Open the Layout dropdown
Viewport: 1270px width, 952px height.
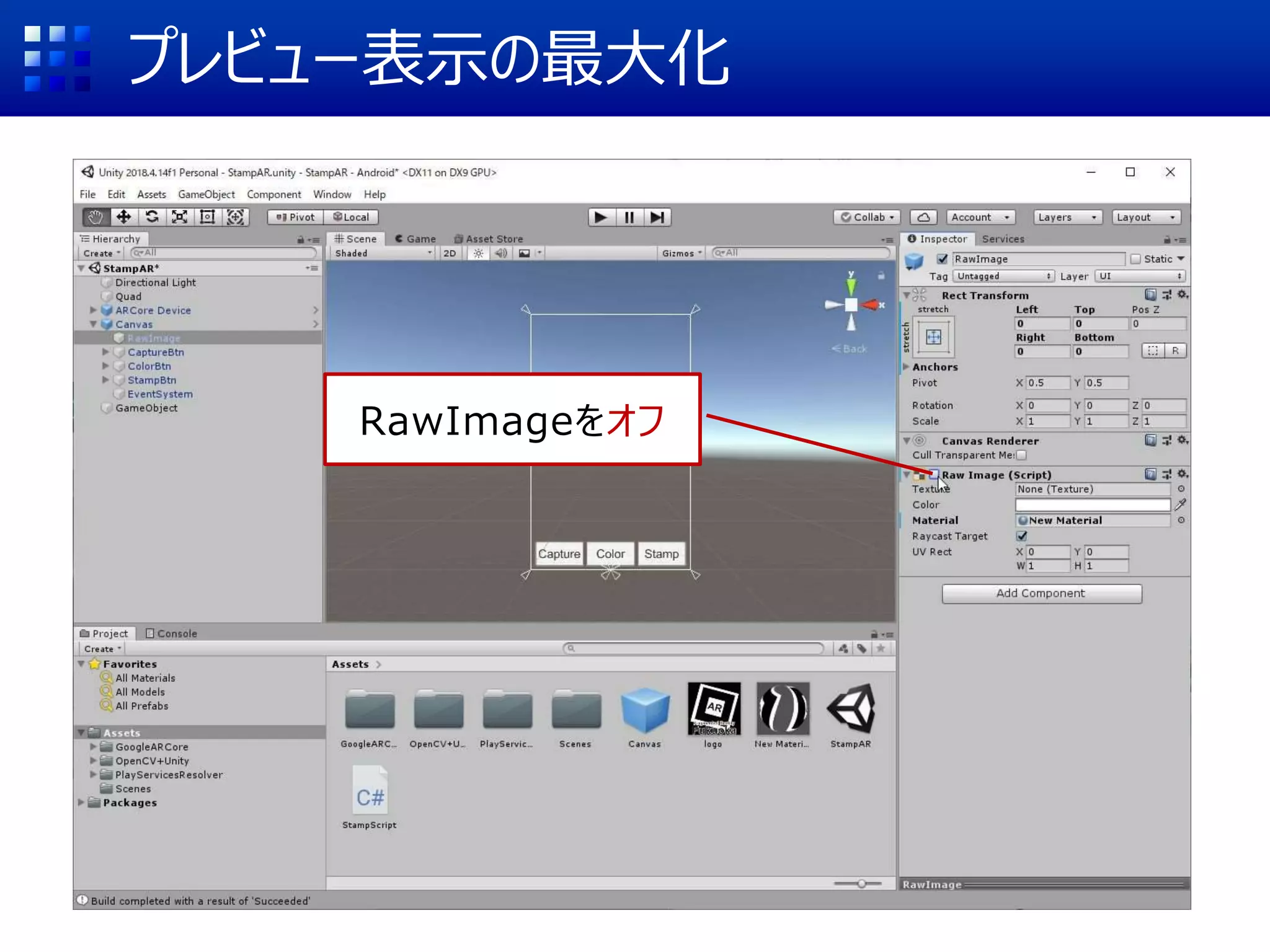coord(1145,217)
